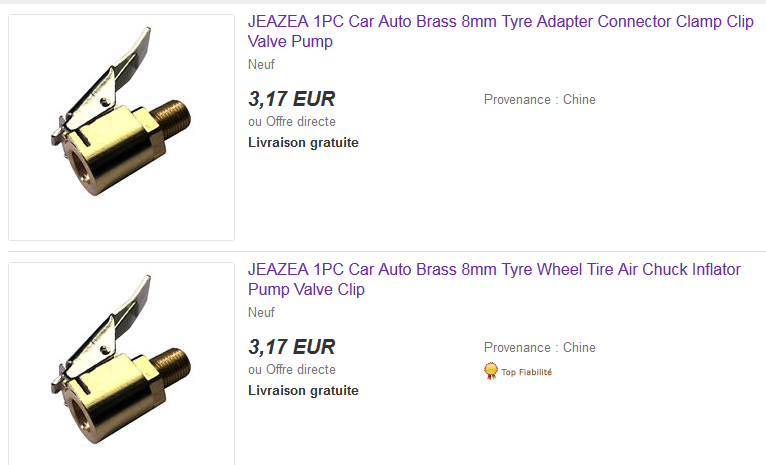Click 'Provenance : Chine' beside Top Fiabilité listing
Screen dimensions: 766x465
(540, 348)
